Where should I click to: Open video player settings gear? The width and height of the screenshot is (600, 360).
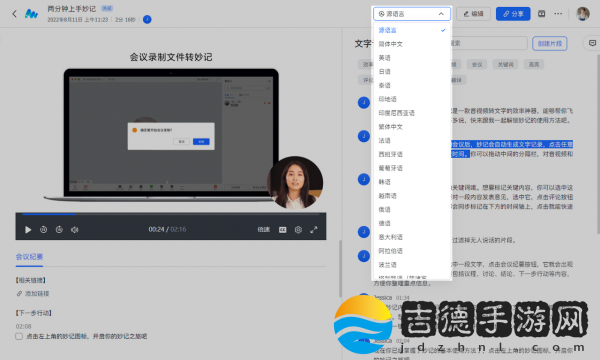[298, 230]
